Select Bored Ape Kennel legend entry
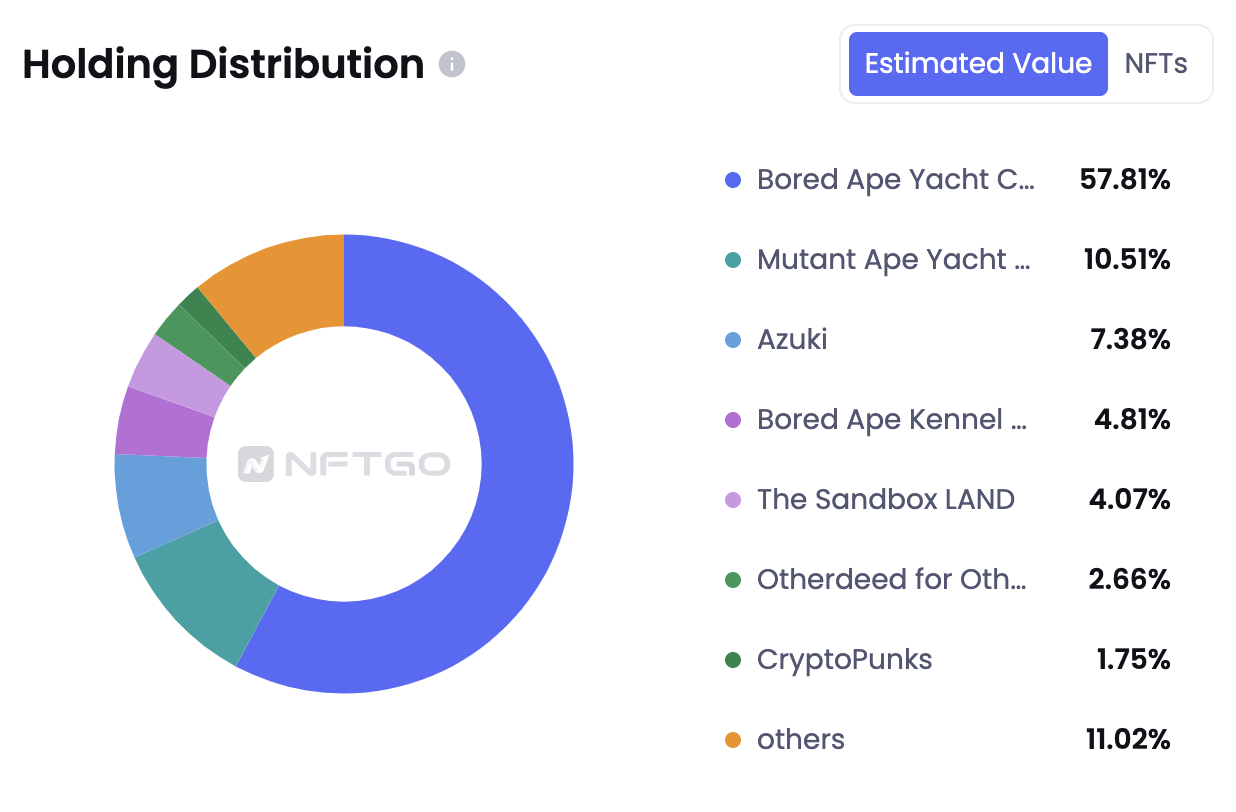 tap(891, 420)
